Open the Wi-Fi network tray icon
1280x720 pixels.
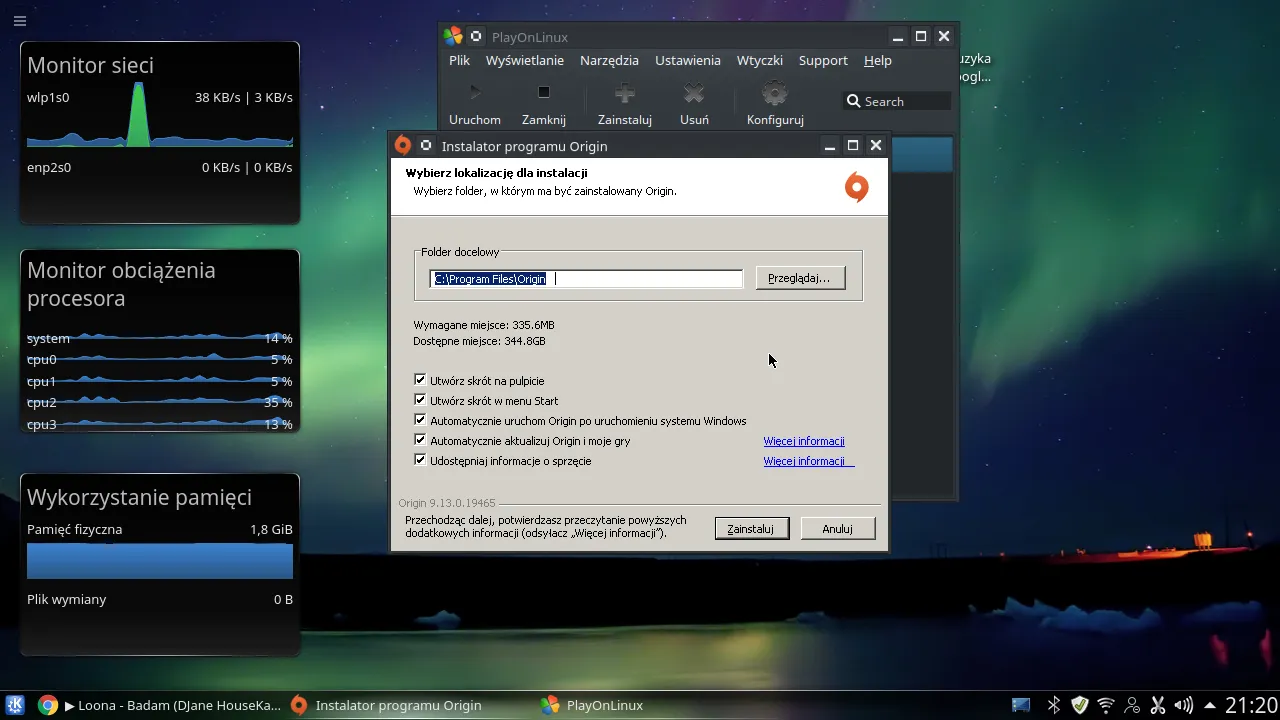1106,705
